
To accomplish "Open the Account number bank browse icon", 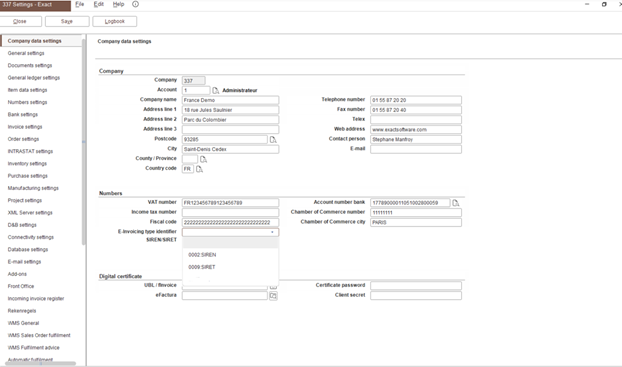I will (x=456, y=203).
